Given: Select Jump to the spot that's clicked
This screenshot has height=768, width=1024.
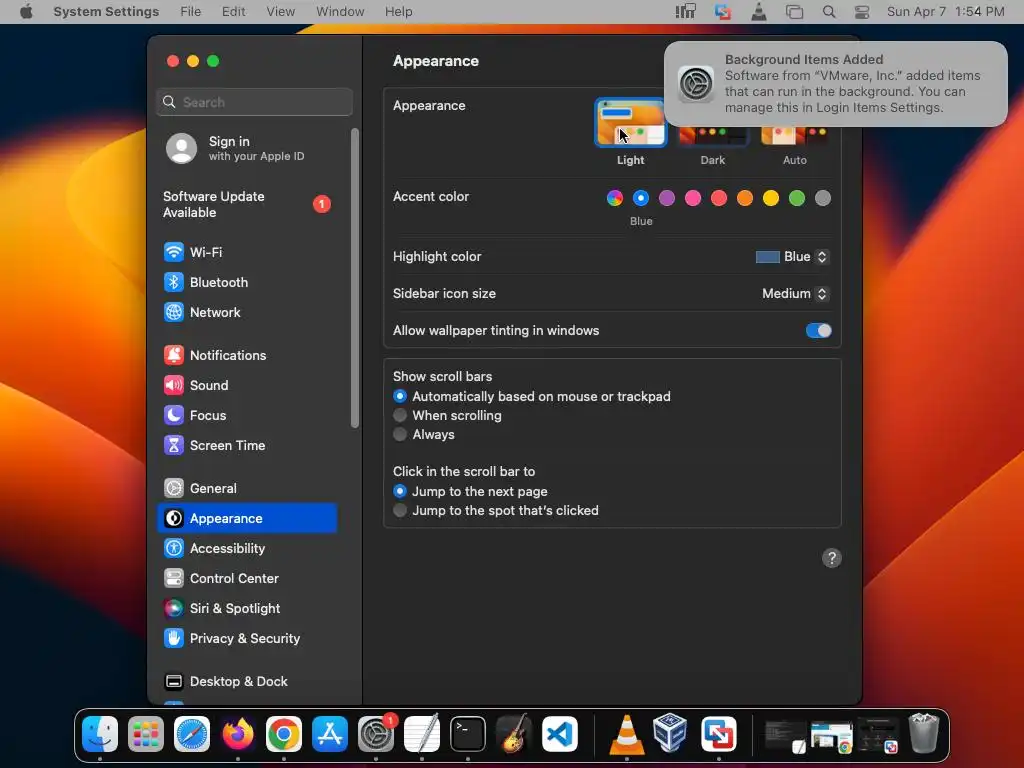Looking at the screenshot, I should [400, 510].
